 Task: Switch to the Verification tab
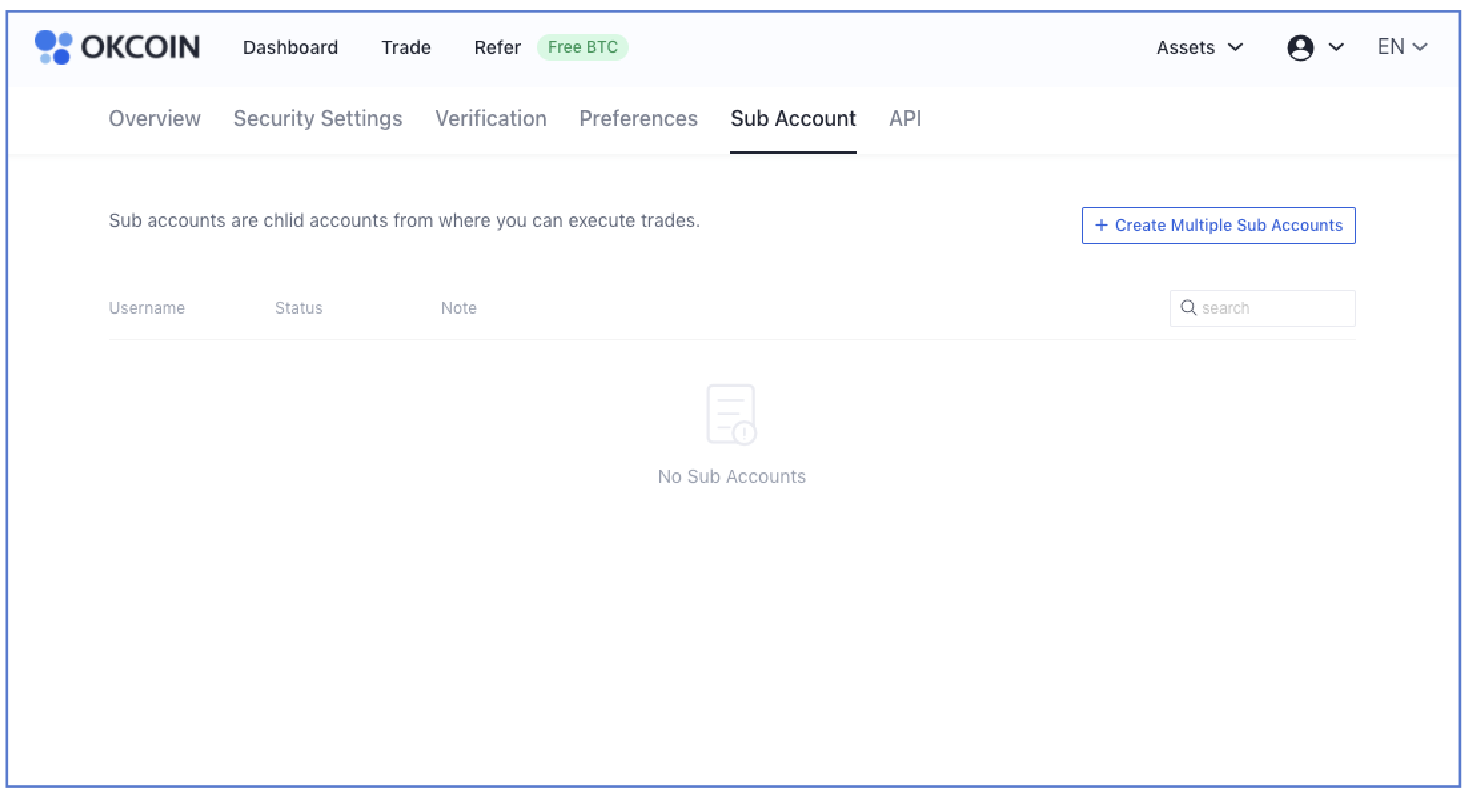click(491, 119)
